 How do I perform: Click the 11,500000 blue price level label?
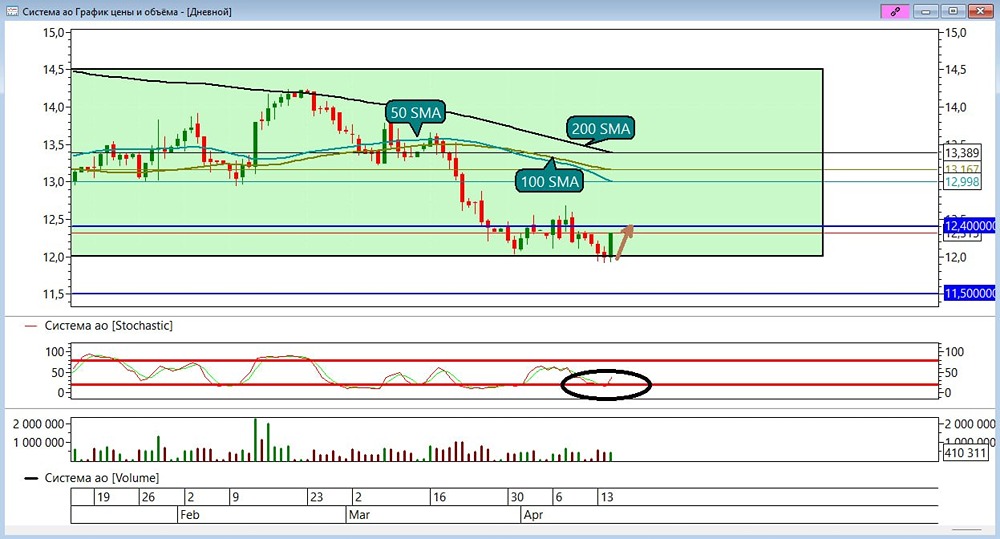tap(969, 293)
